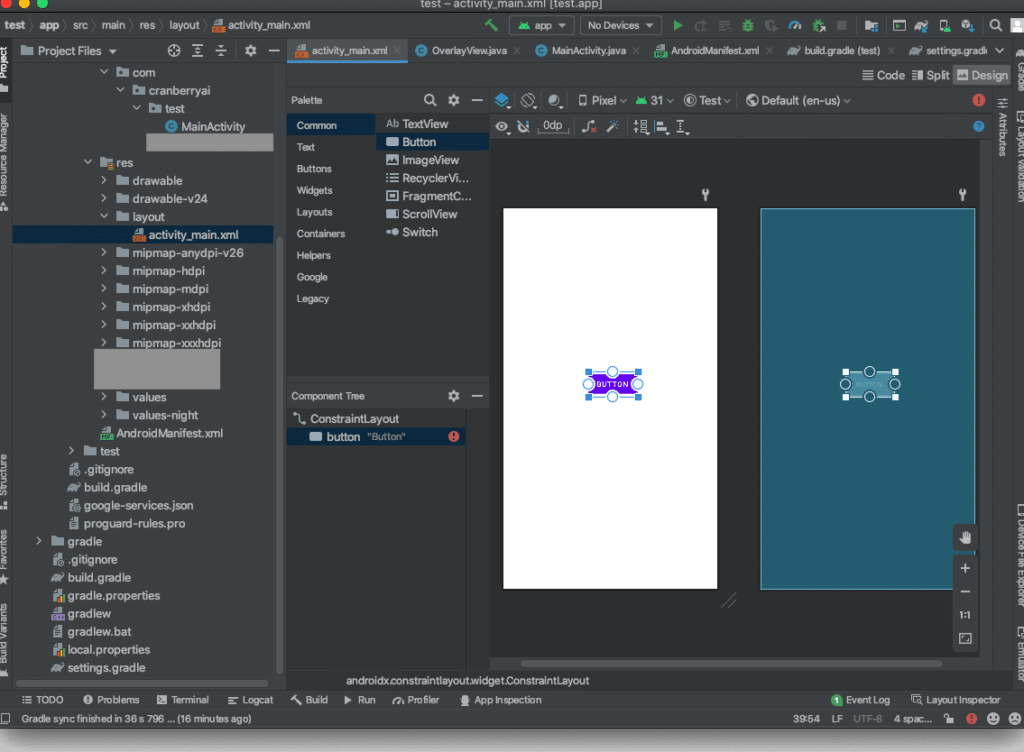Open the Pixel device dropdown
1024x752 pixels.
click(x=602, y=101)
